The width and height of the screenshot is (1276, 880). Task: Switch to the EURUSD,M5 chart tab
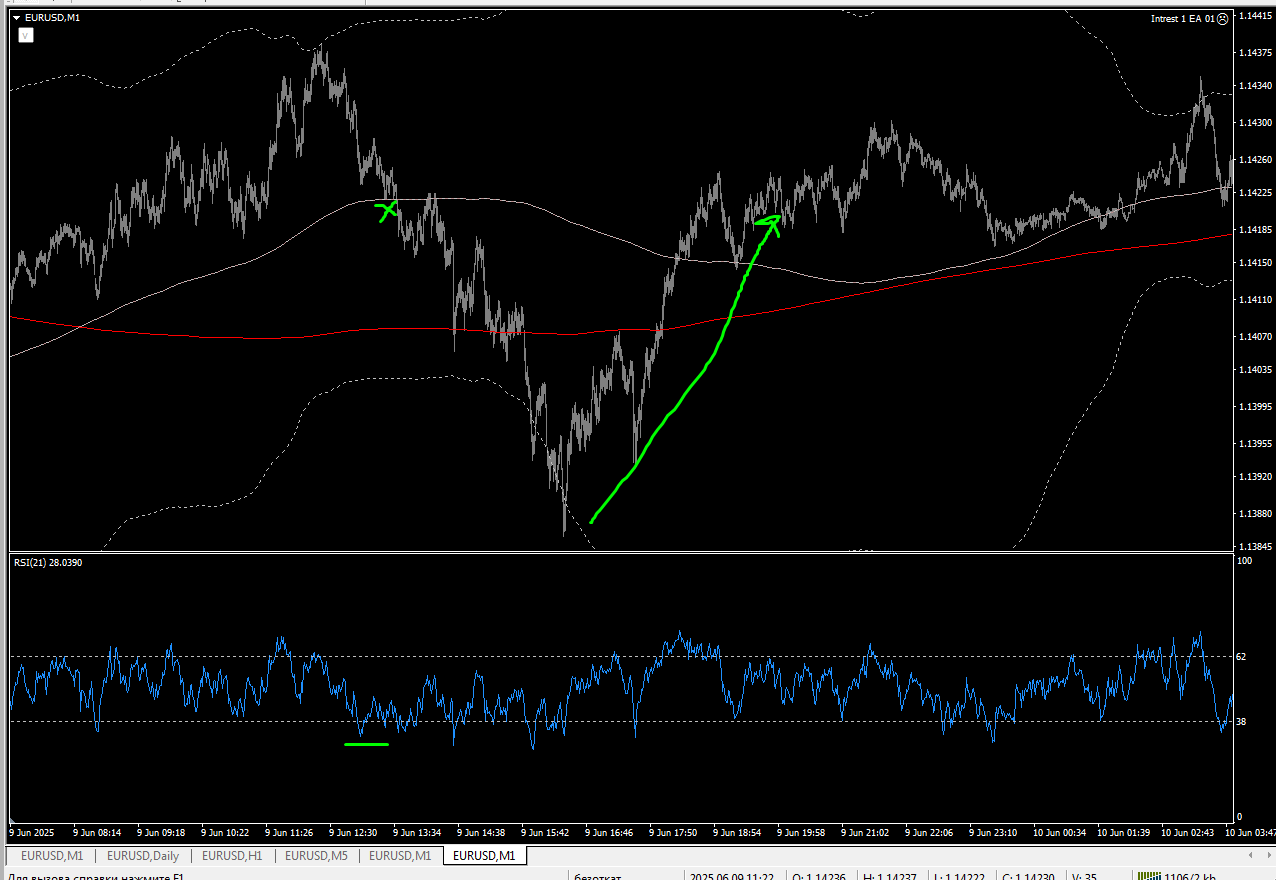coord(316,856)
